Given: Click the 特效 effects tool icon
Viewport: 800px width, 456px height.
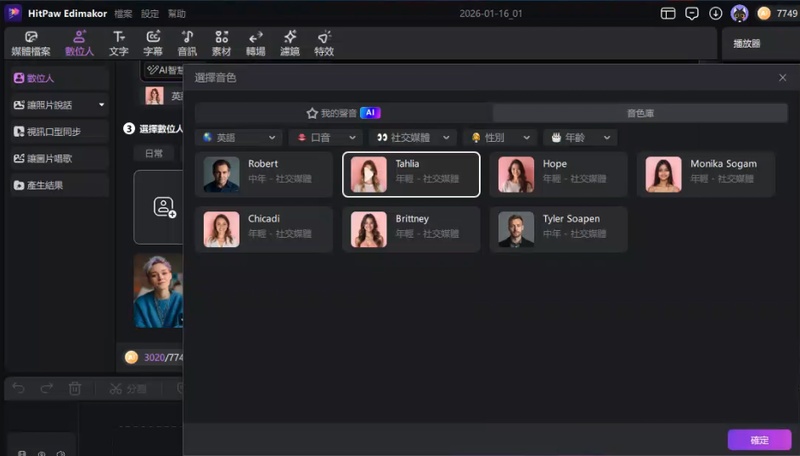Looking at the screenshot, I should point(324,42).
